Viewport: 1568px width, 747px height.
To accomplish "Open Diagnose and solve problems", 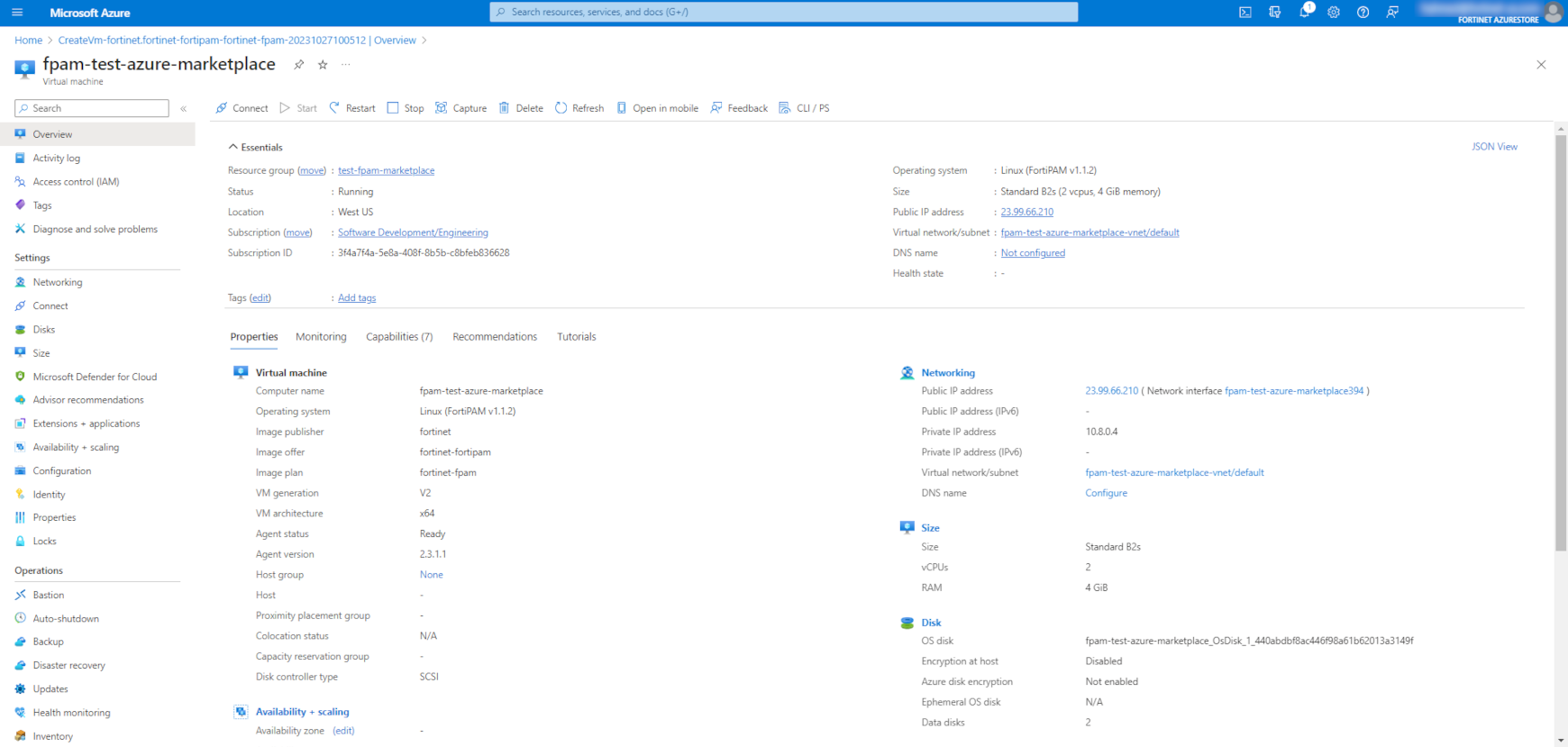I will [x=97, y=229].
